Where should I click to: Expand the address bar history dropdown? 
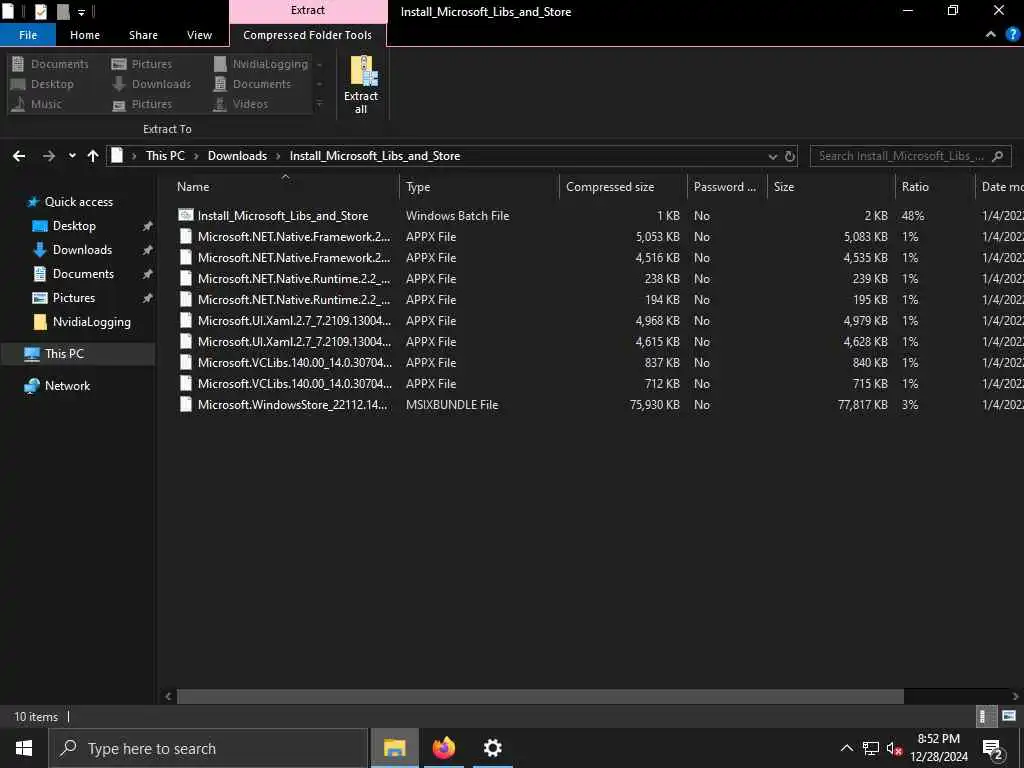tap(773, 157)
